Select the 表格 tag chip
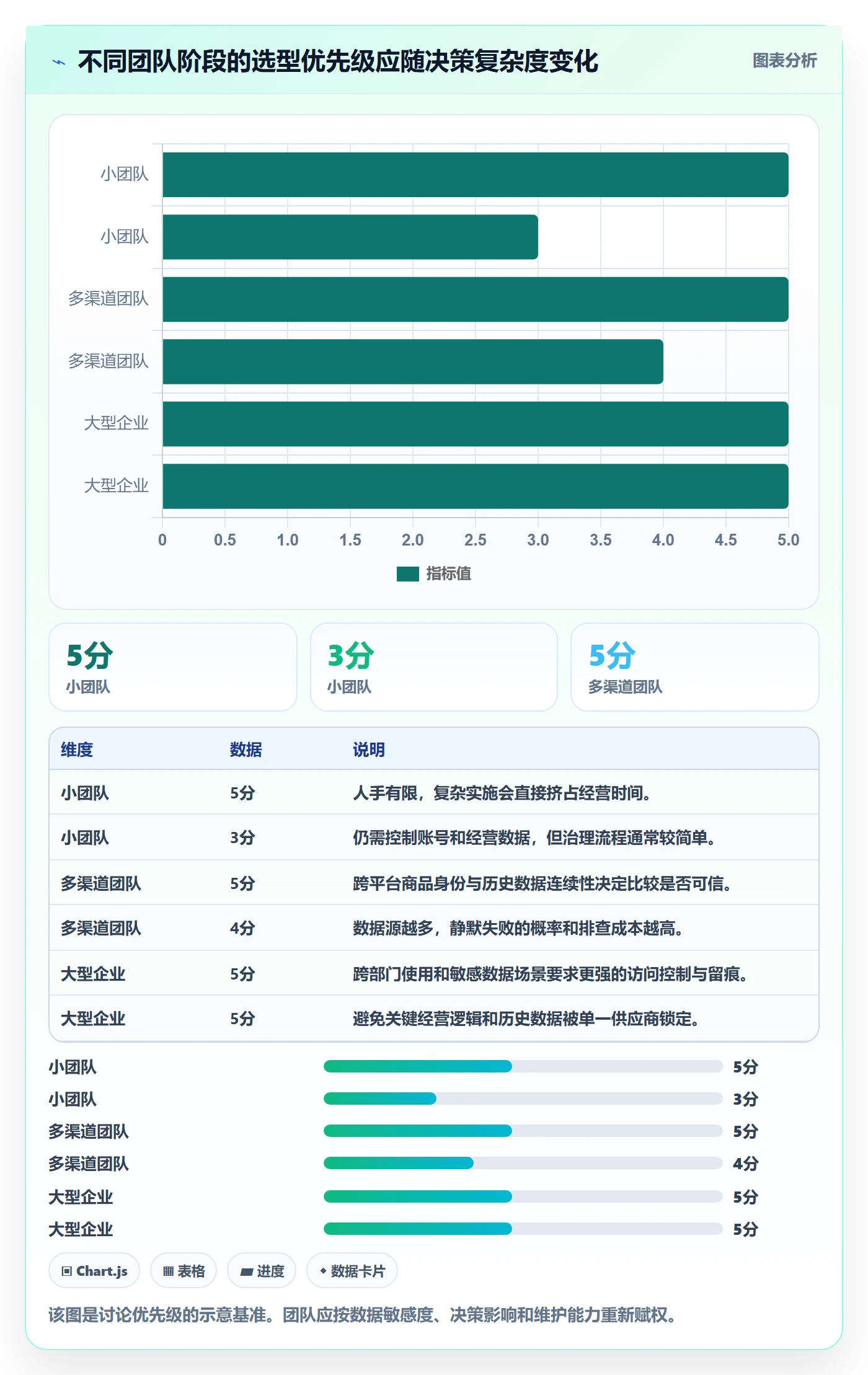This screenshot has width=868, height=1375. click(x=184, y=1270)
